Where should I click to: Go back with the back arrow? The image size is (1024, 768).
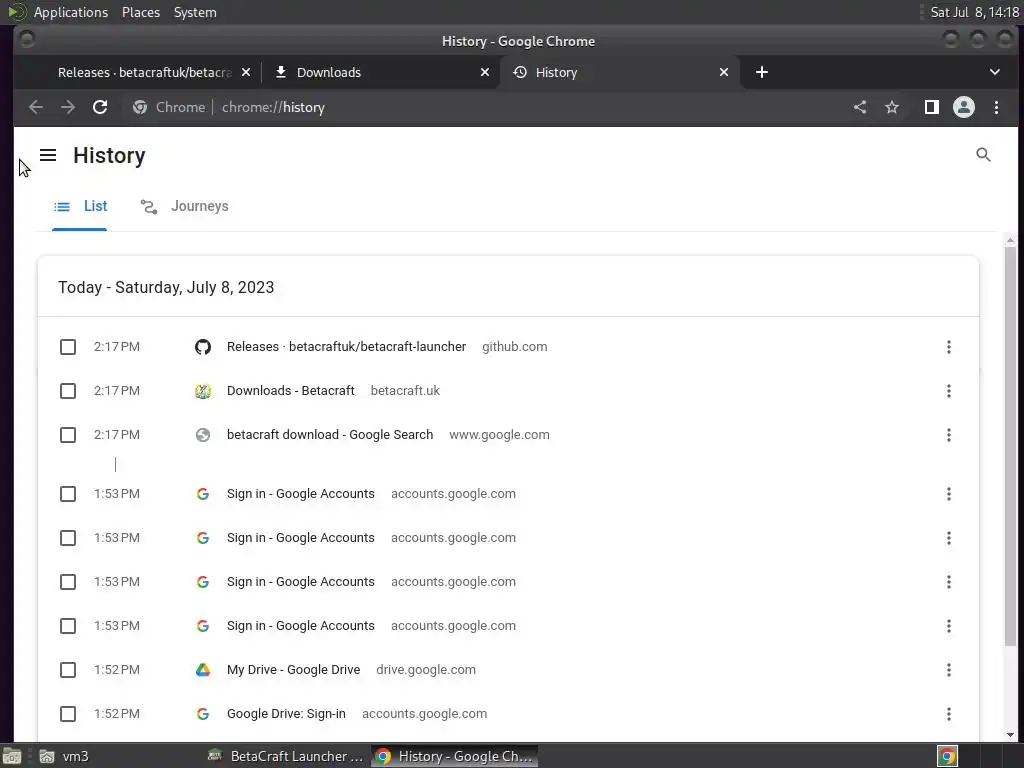pyautogui.click(x=36, y=107)
